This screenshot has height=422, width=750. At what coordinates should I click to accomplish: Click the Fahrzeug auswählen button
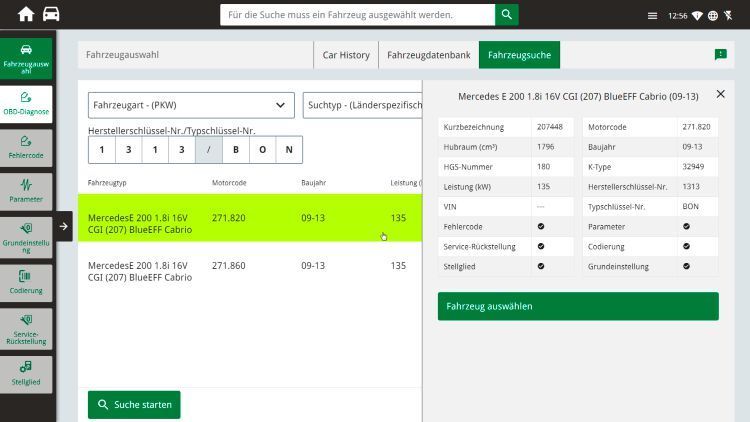[578, 306]
